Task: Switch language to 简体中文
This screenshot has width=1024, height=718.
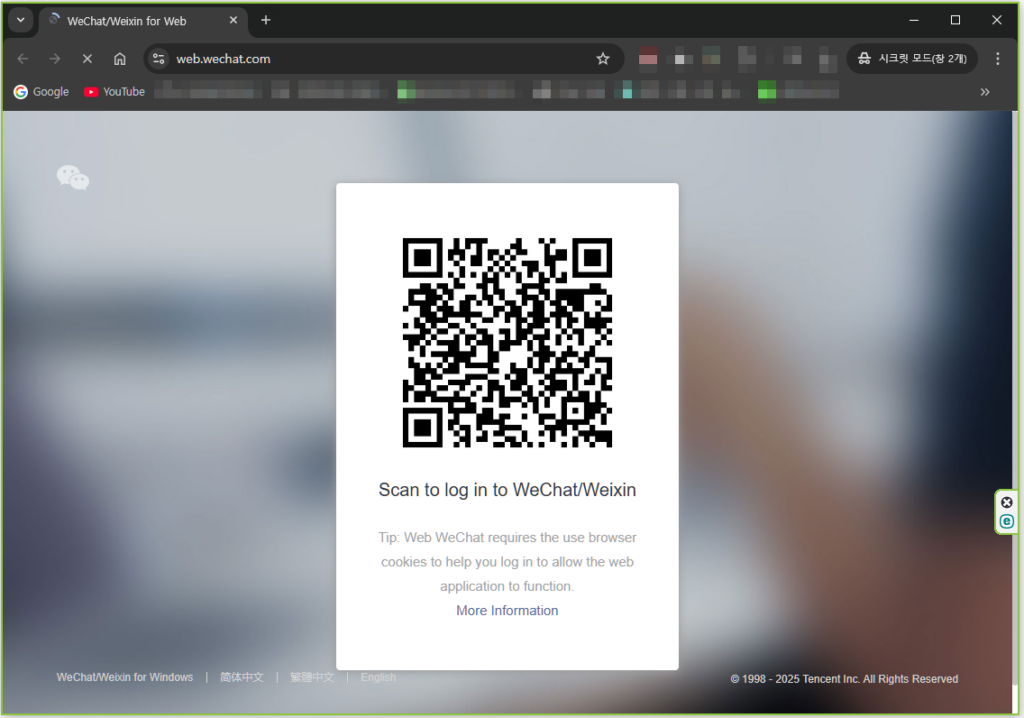Action: pyautogui.click(x=242, y=678)
